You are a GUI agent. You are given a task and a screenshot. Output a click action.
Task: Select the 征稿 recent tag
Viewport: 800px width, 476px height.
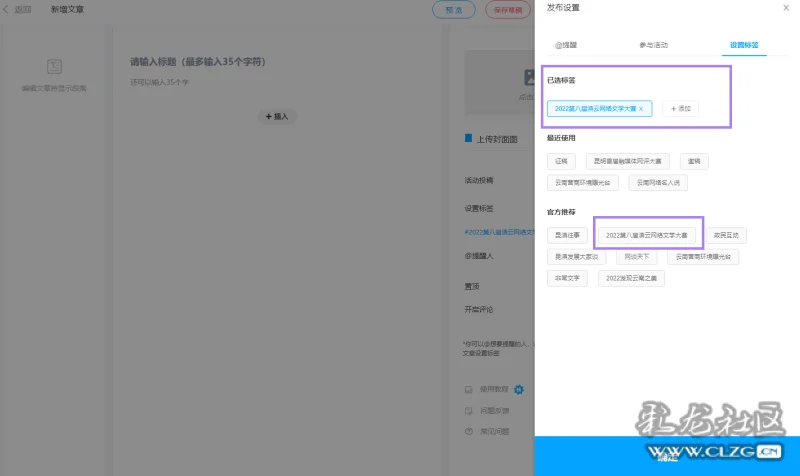[561, 161]
